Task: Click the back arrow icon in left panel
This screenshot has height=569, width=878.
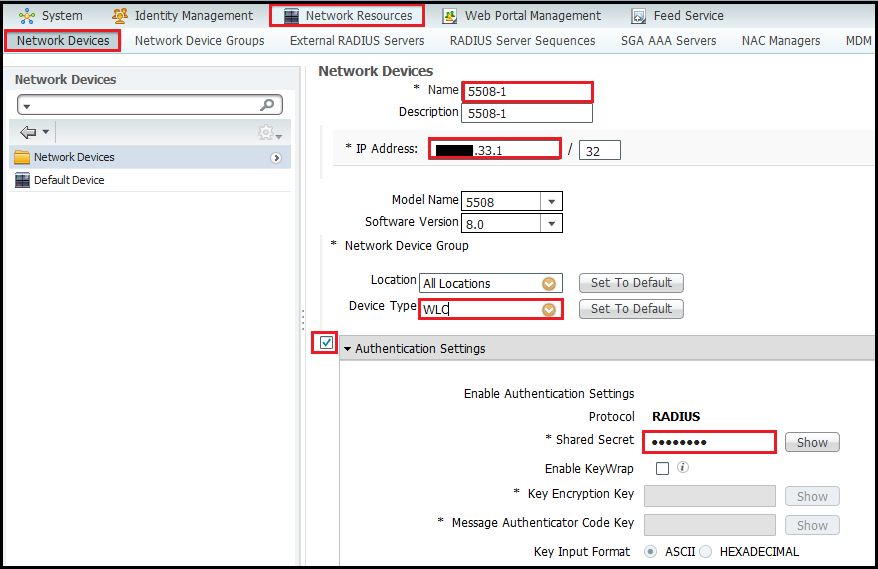Action: point(28,132)
